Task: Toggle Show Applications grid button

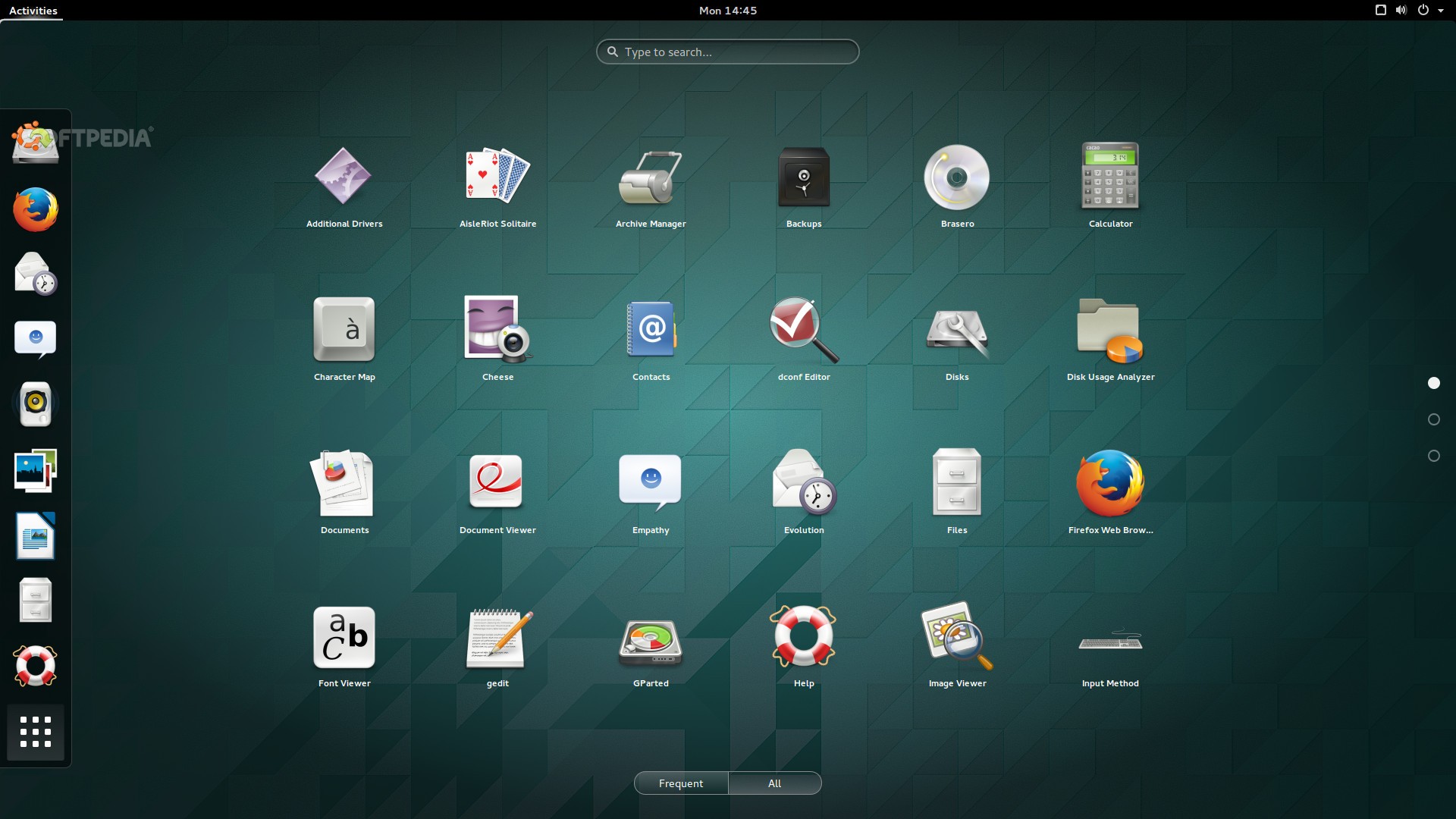Action: 36,732
